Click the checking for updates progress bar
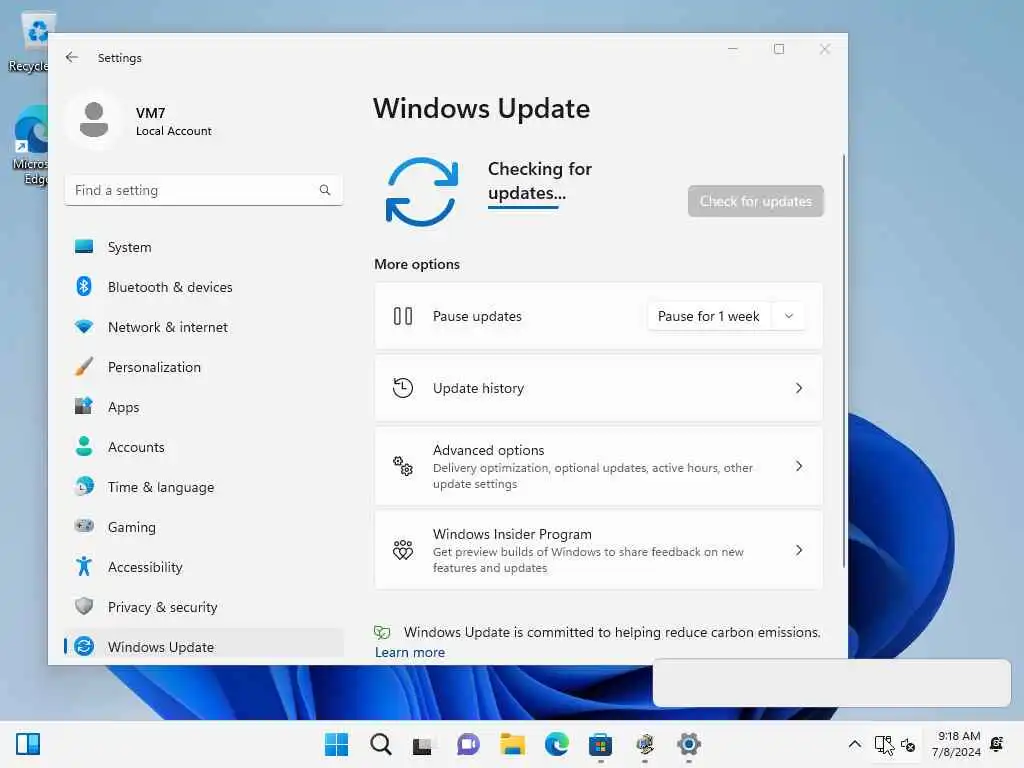 (x=523, y=208)
